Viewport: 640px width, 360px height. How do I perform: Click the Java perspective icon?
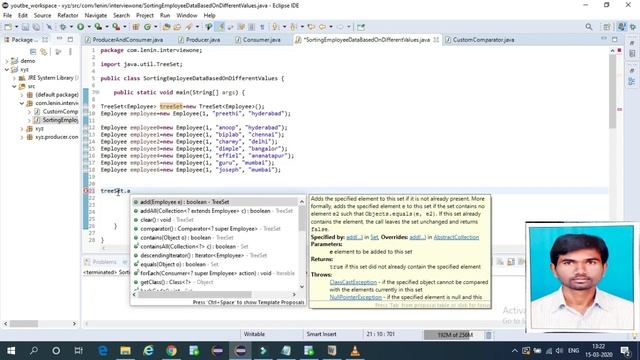coord(621,27)
